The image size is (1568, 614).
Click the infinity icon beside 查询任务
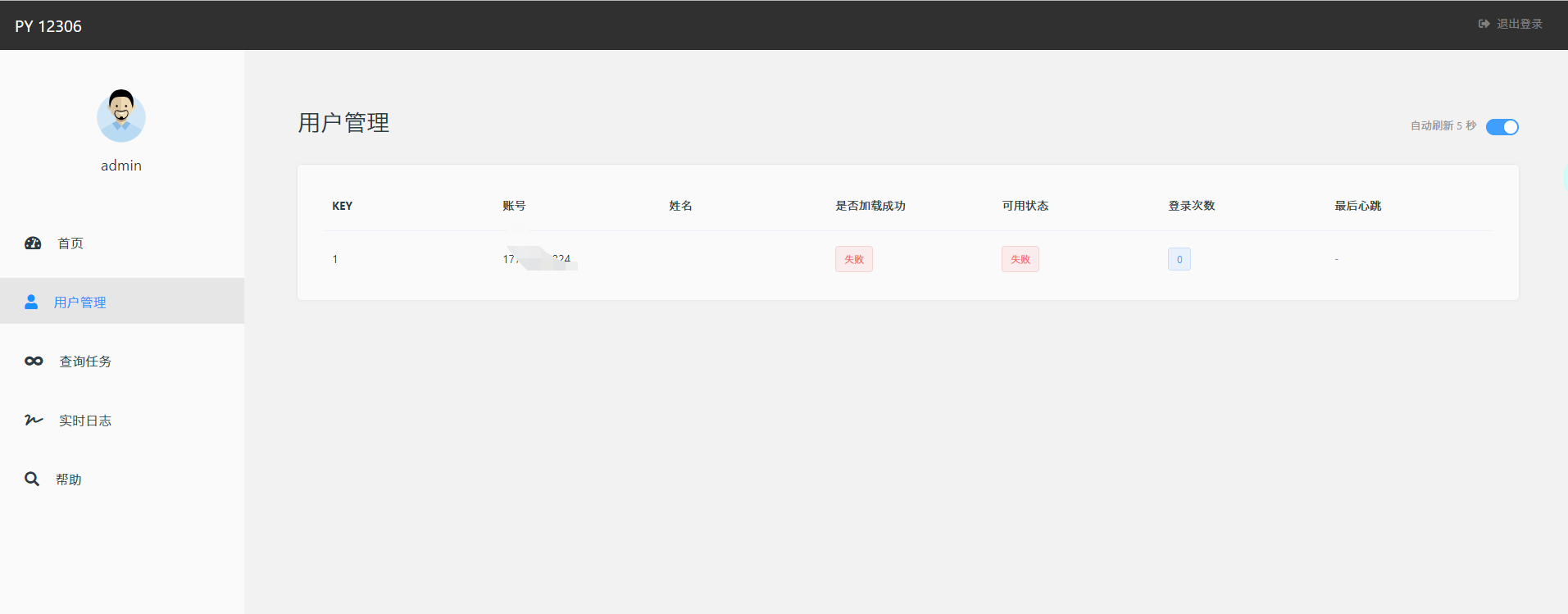(x=34, y=362)
